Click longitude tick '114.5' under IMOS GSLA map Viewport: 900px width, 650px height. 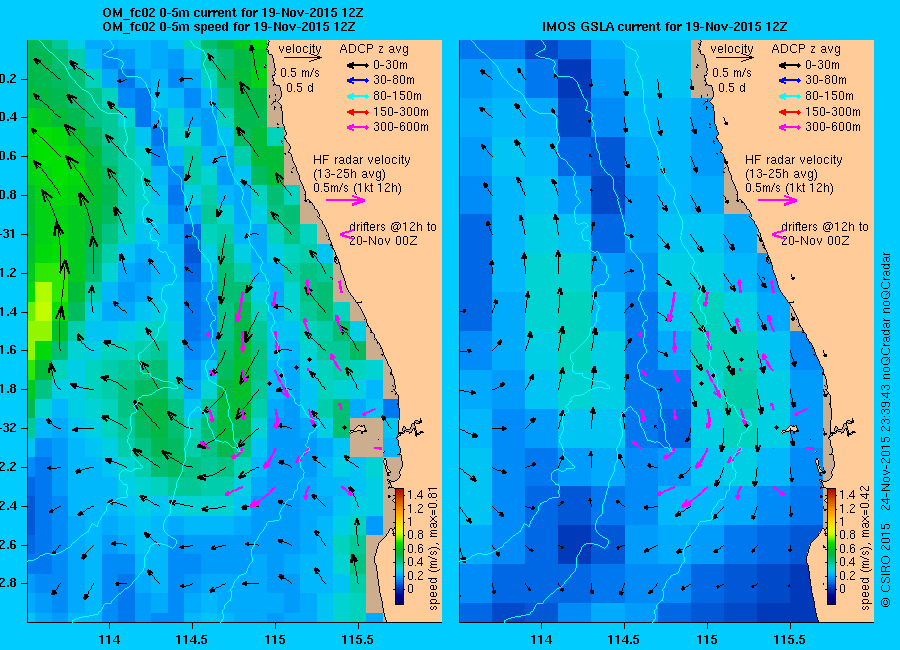(x=624, y=640)
